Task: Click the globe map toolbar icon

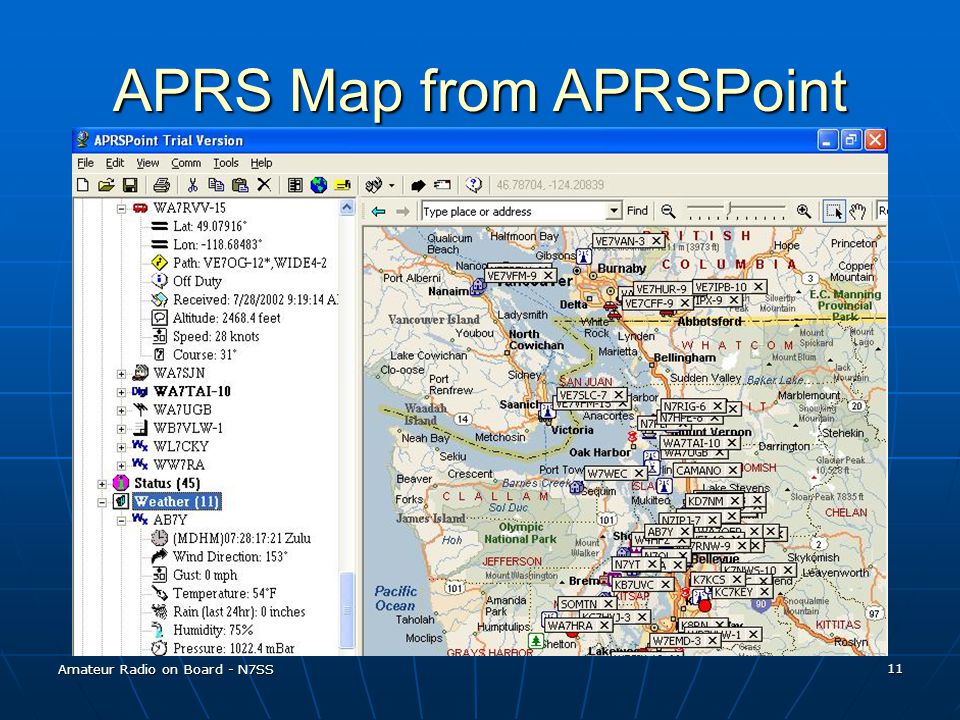Action: 318,185
